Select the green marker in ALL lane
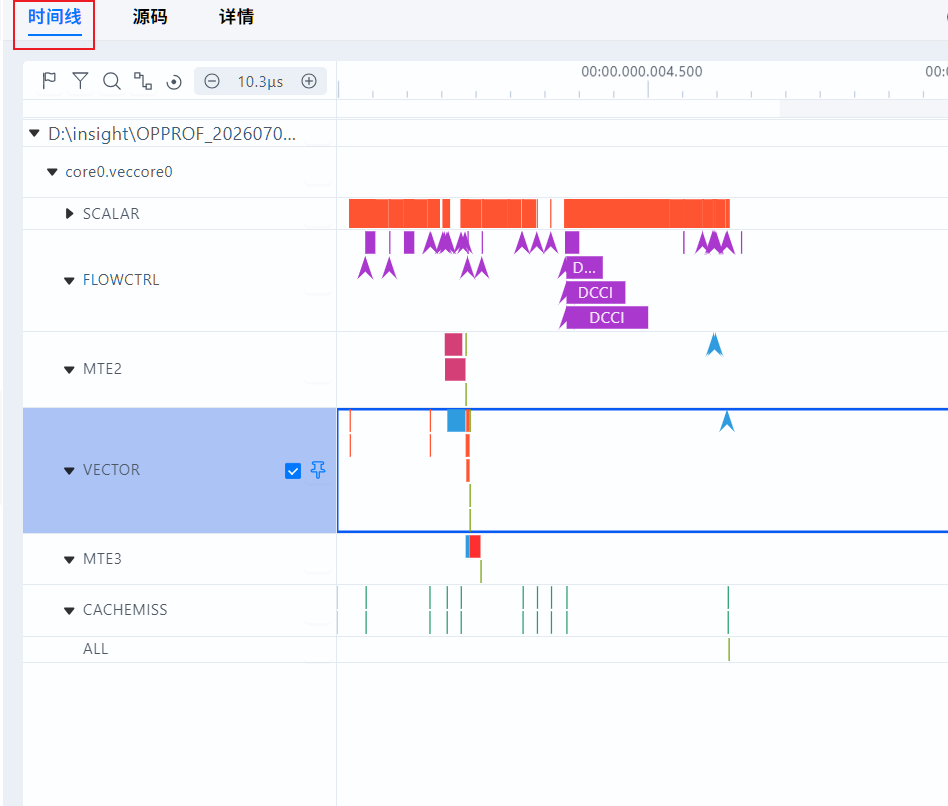The height and width of the screenshot is (806, 948). 729,649
